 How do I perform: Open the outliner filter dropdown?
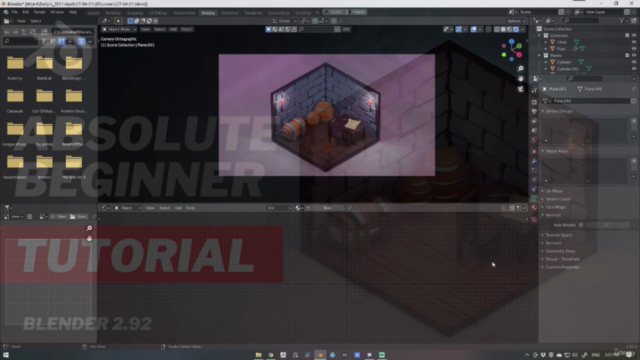coord(623,20)
